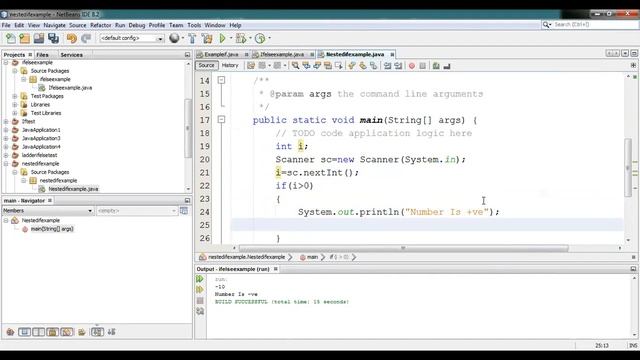This screenshot has width=640, height=360.
Task: Toggle Show Inherited Members in Navigator
Action: click(10, 332)
